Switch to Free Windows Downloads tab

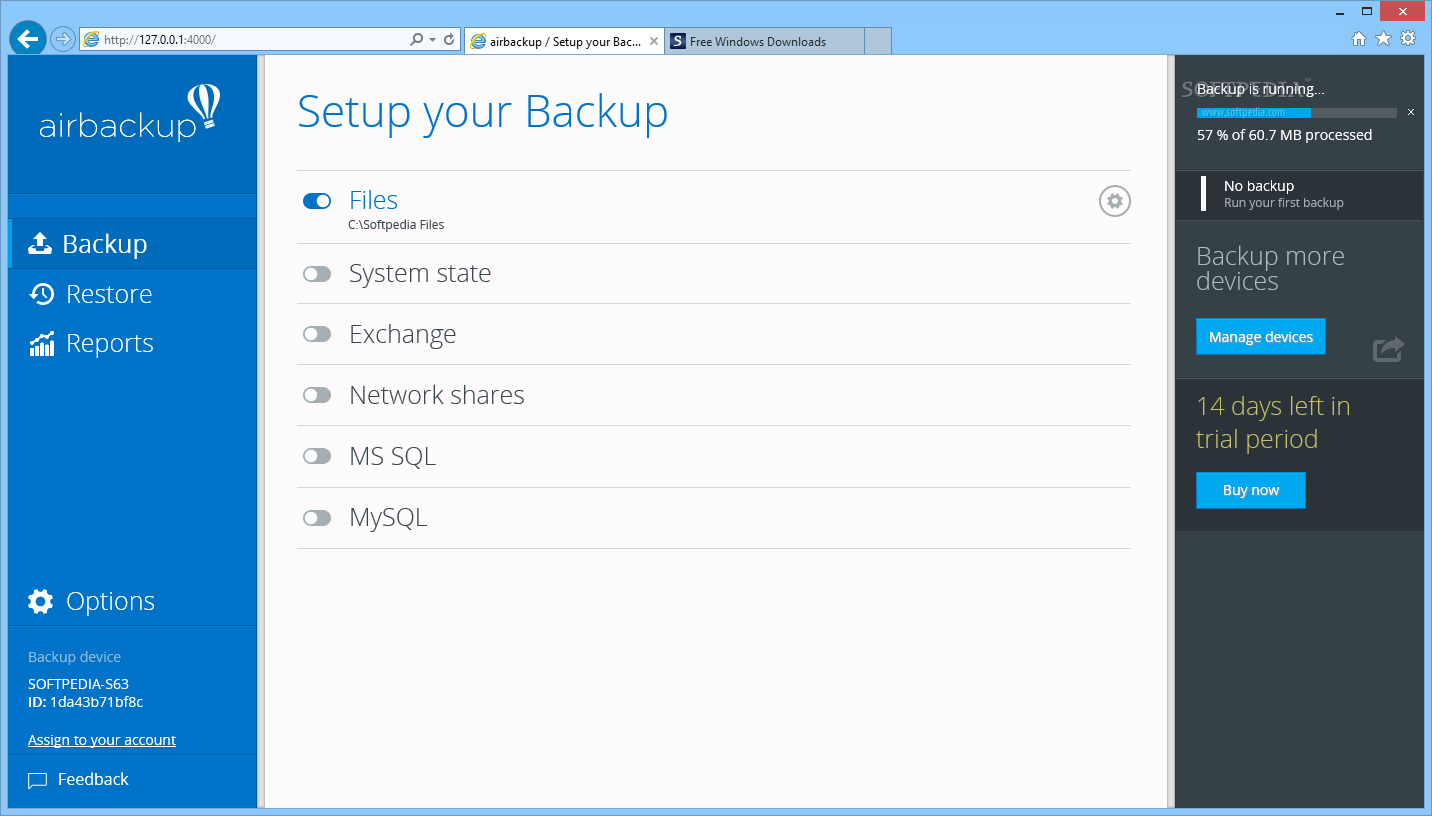764,41
